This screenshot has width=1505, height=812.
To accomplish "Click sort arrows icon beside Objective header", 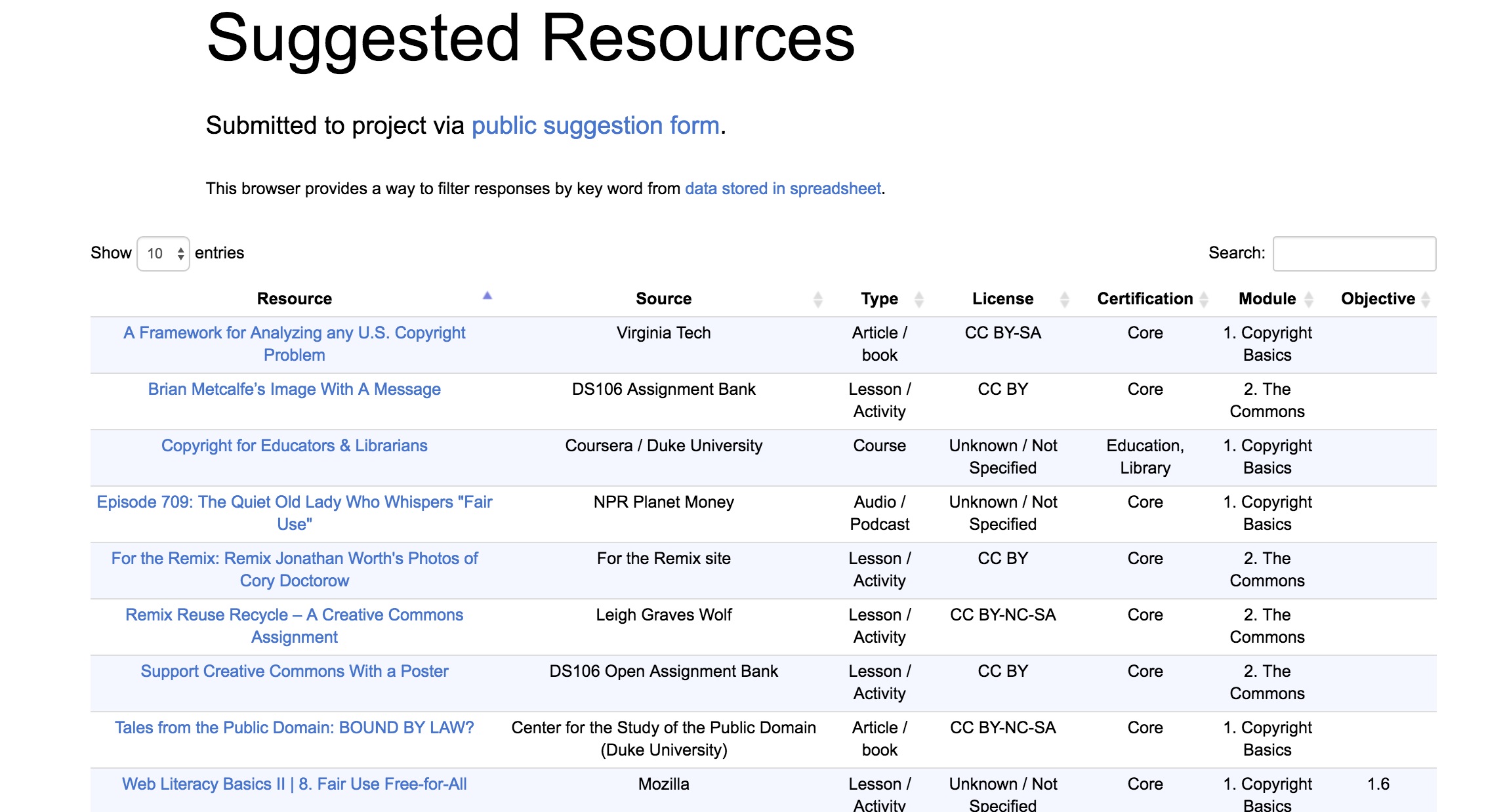I will [1426, 300].
